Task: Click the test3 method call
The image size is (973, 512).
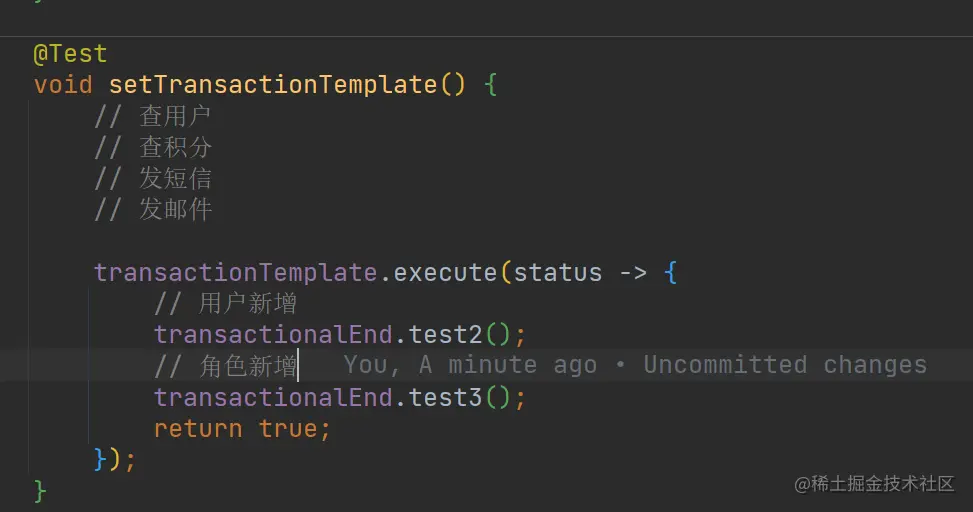Action: click(x=446, y=398)
